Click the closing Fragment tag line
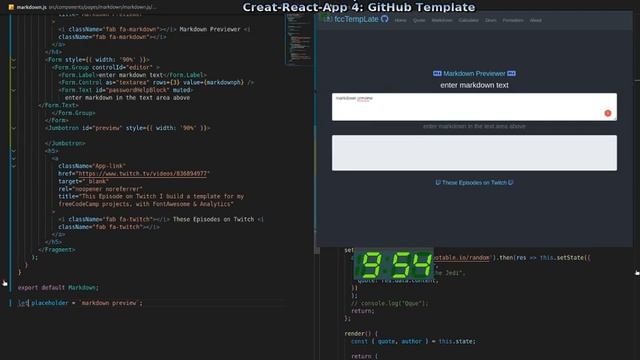This screenshot has height=360, width=640. (57, 250)
